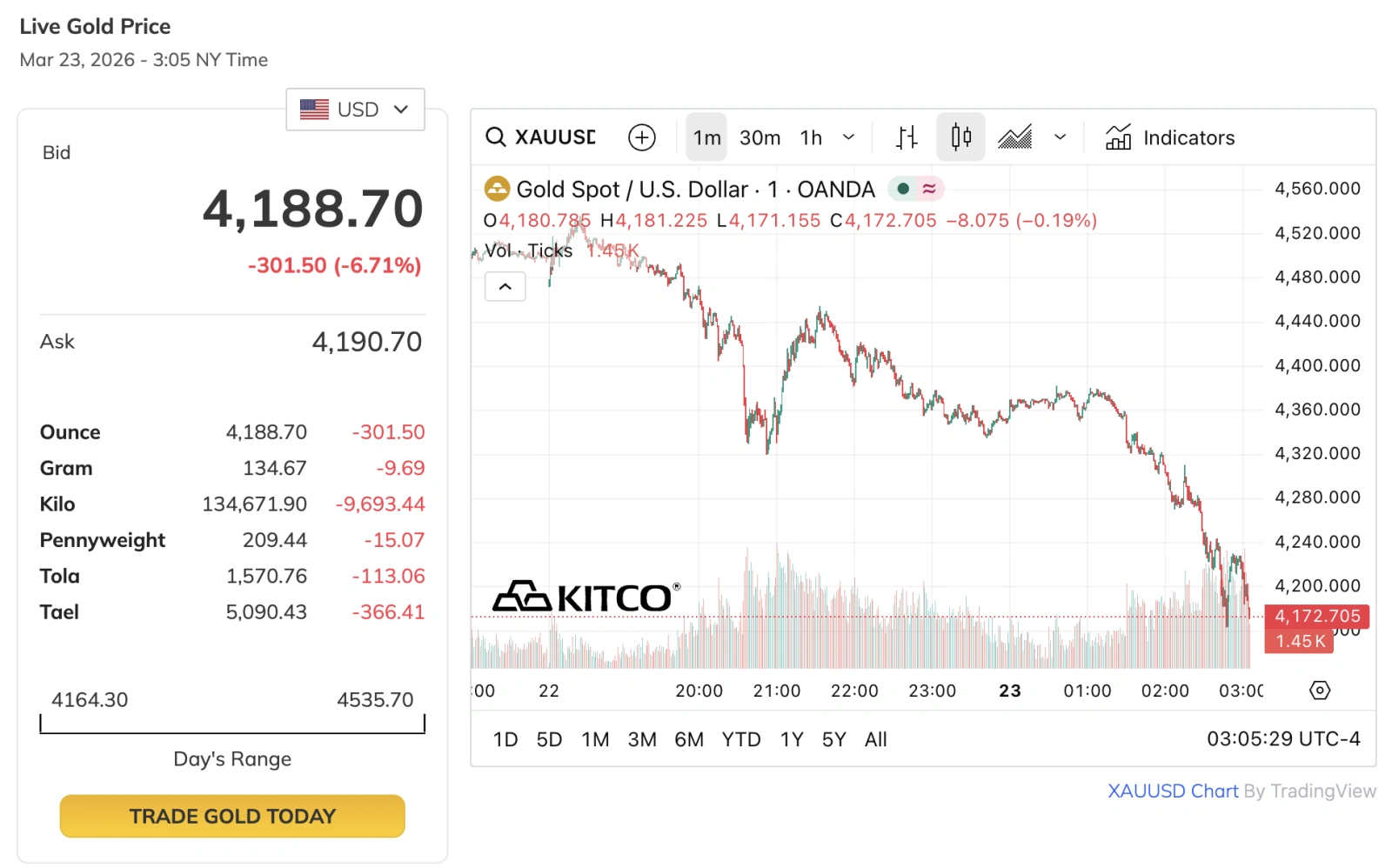1392x868 pixels.
Task: Open chart settings hexagon icon
Action: [x=1320, y=691]
